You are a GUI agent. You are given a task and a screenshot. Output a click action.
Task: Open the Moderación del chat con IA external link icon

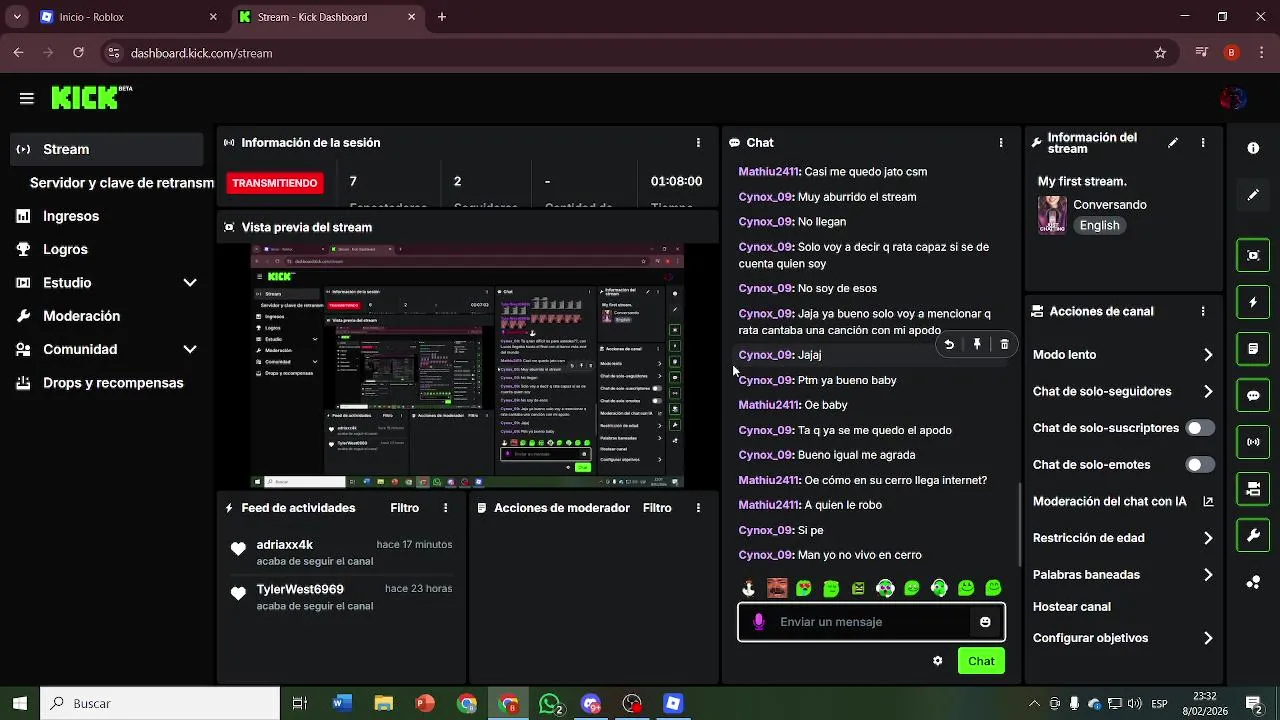click(x=1208, y=502)
